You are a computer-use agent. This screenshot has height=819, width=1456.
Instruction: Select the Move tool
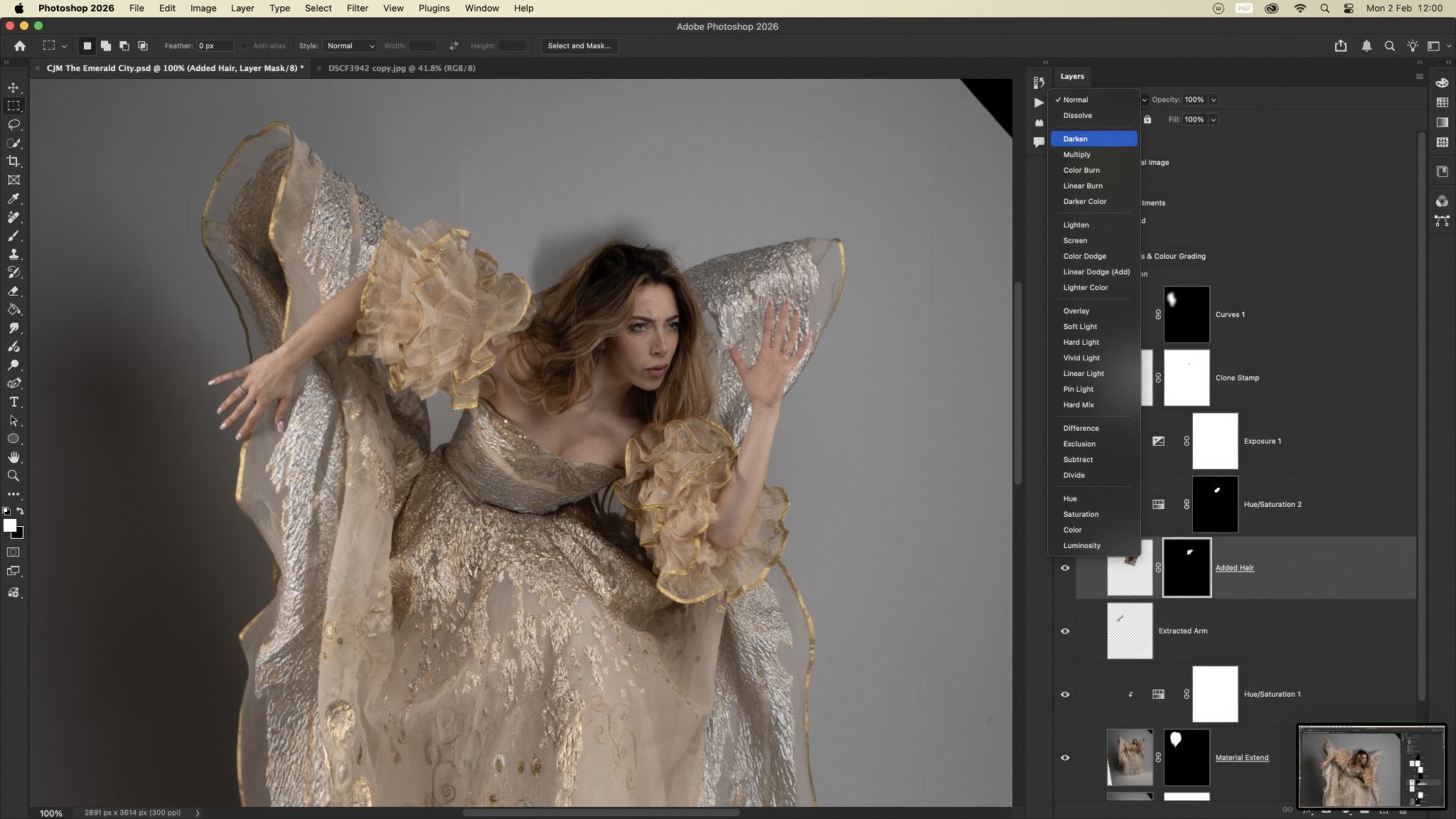14,87
